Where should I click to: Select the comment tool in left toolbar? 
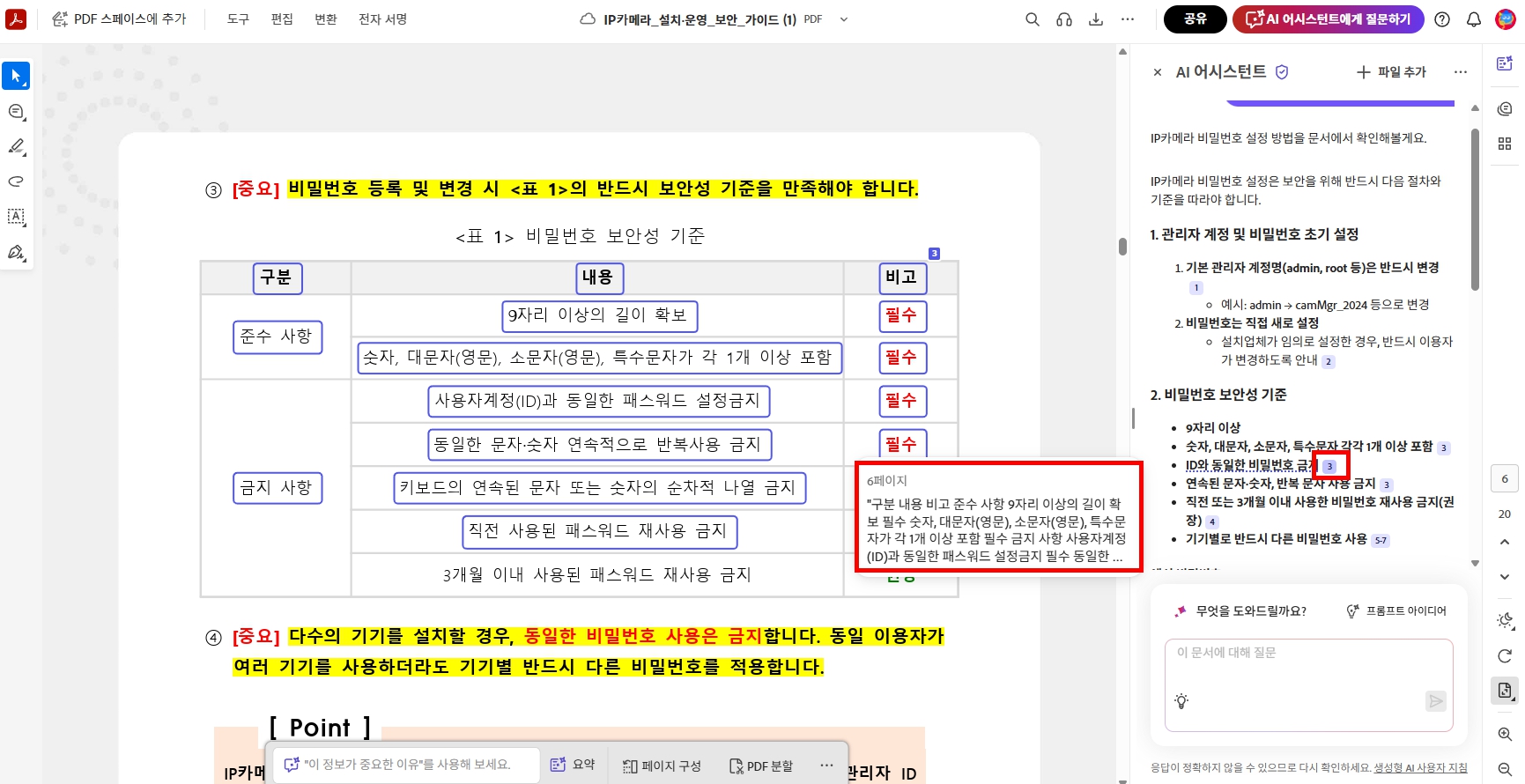pyautogui.click(x=16, y=111)
